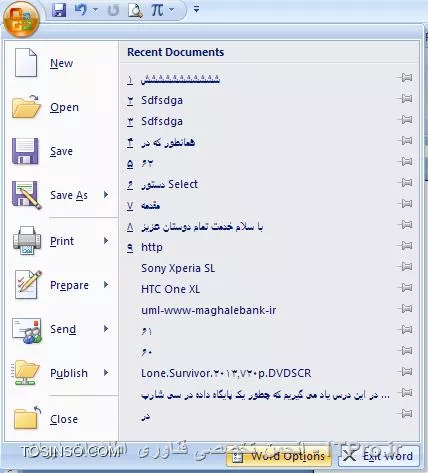428x473 pixels.
Task: Pin recent document 3 Sdfsdga
Action: point(406,120)
